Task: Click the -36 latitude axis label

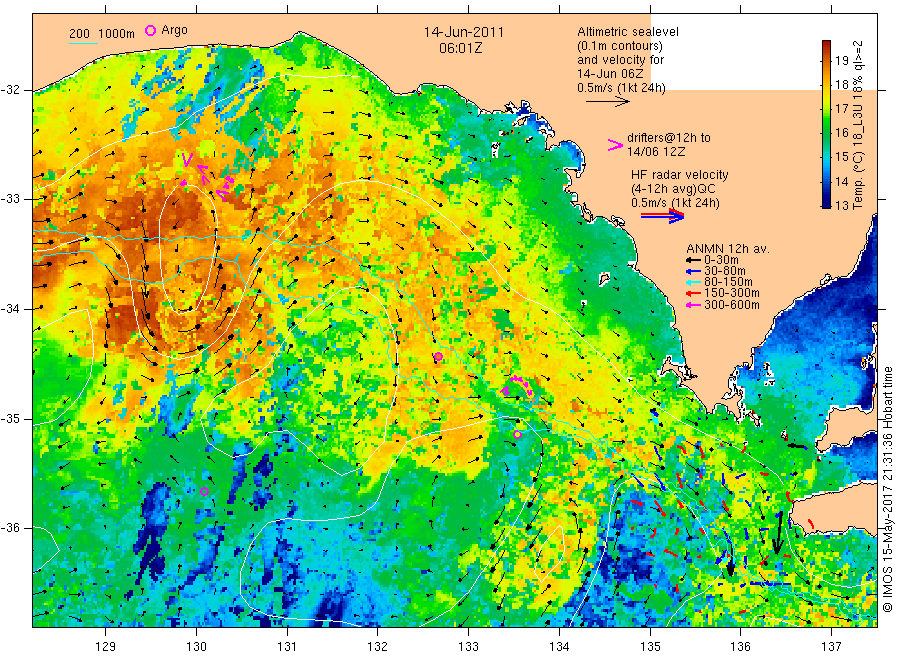Action: click(11, 528)
